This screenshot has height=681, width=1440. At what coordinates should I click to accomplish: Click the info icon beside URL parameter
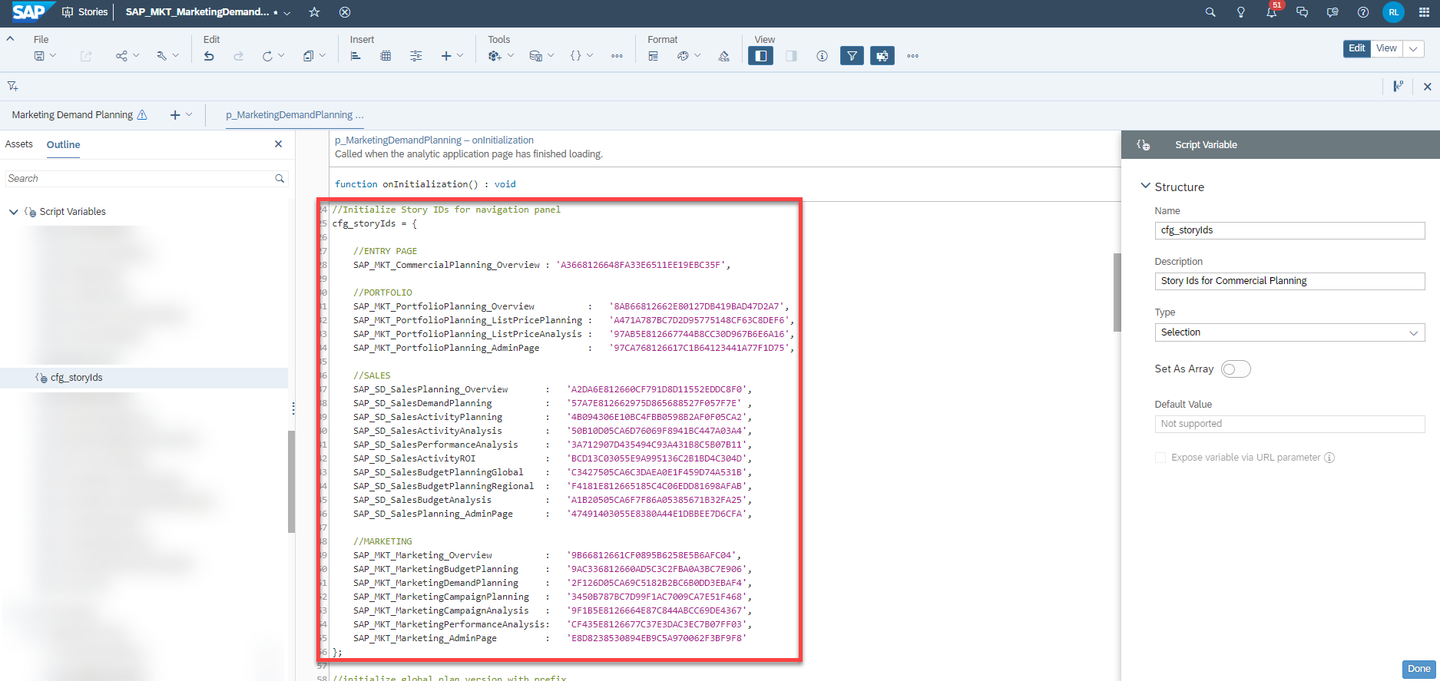[x=1330, y=458]
